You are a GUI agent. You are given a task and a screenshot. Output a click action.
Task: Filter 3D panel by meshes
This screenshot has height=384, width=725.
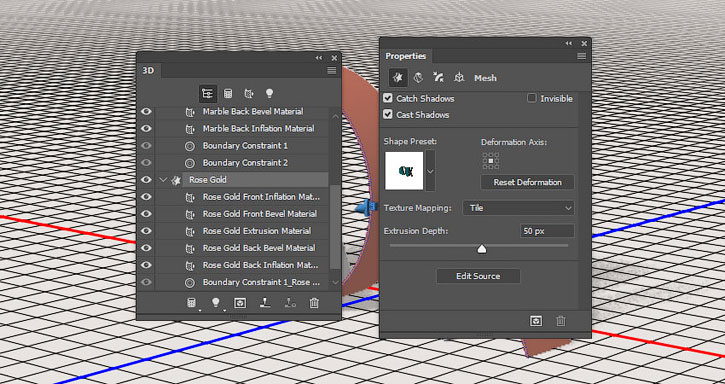[228, 94]
